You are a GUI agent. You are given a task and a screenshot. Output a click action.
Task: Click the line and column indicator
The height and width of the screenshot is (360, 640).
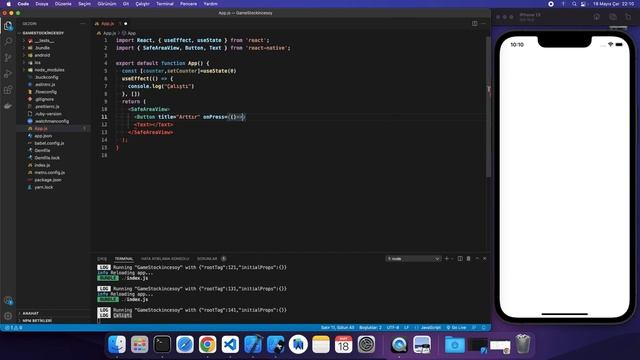(x=338, y=328)
